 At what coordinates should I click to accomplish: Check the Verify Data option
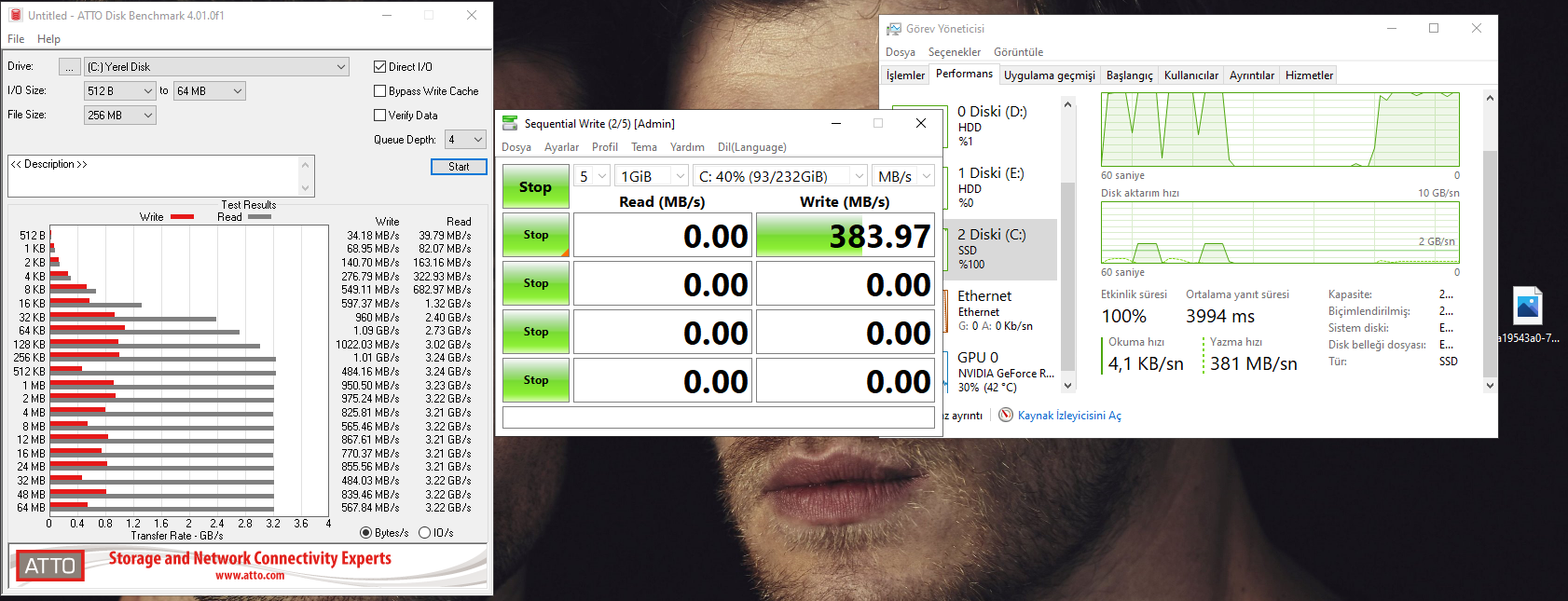coord(379,115)
